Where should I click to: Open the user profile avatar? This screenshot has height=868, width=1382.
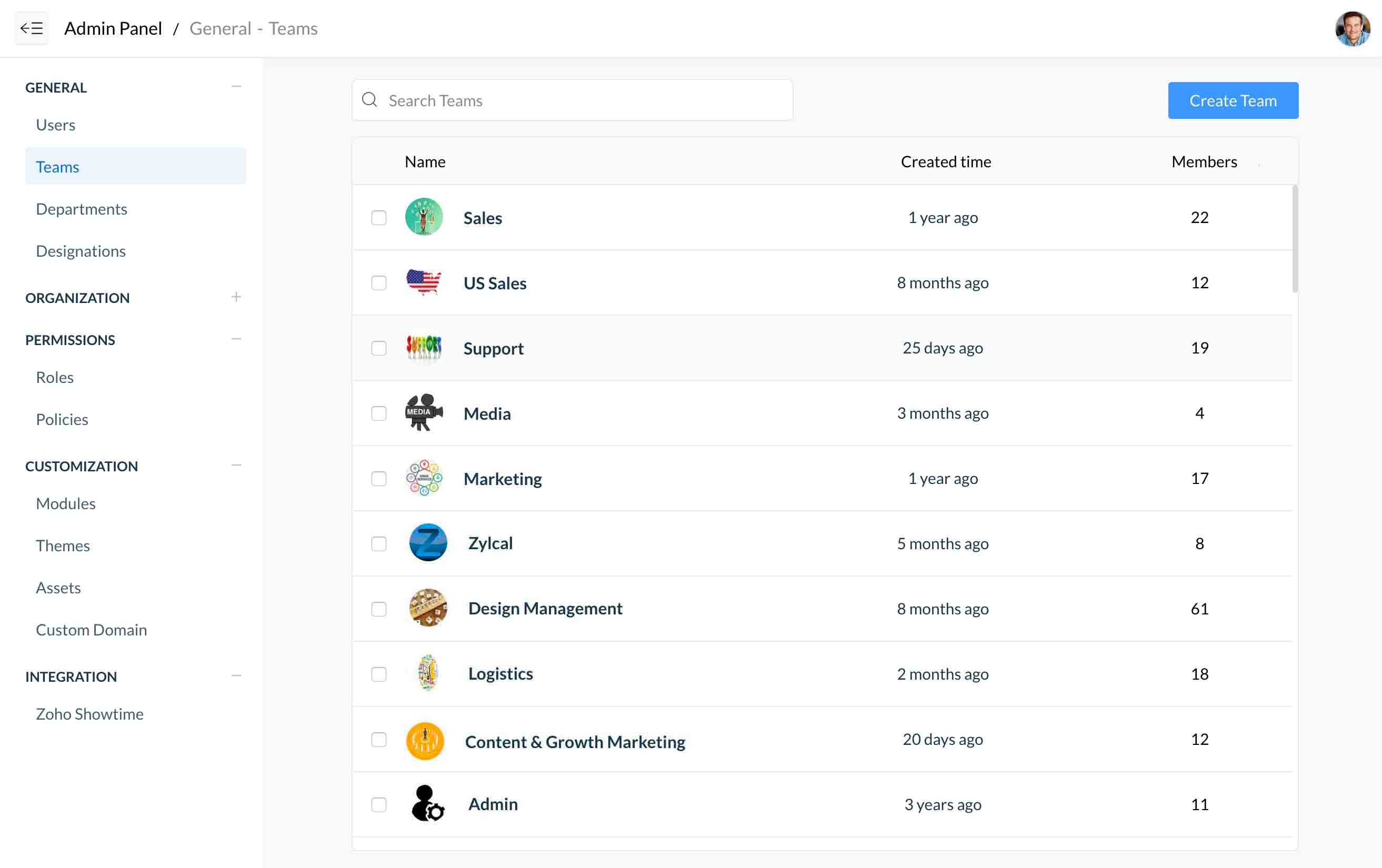point(1351,28)
